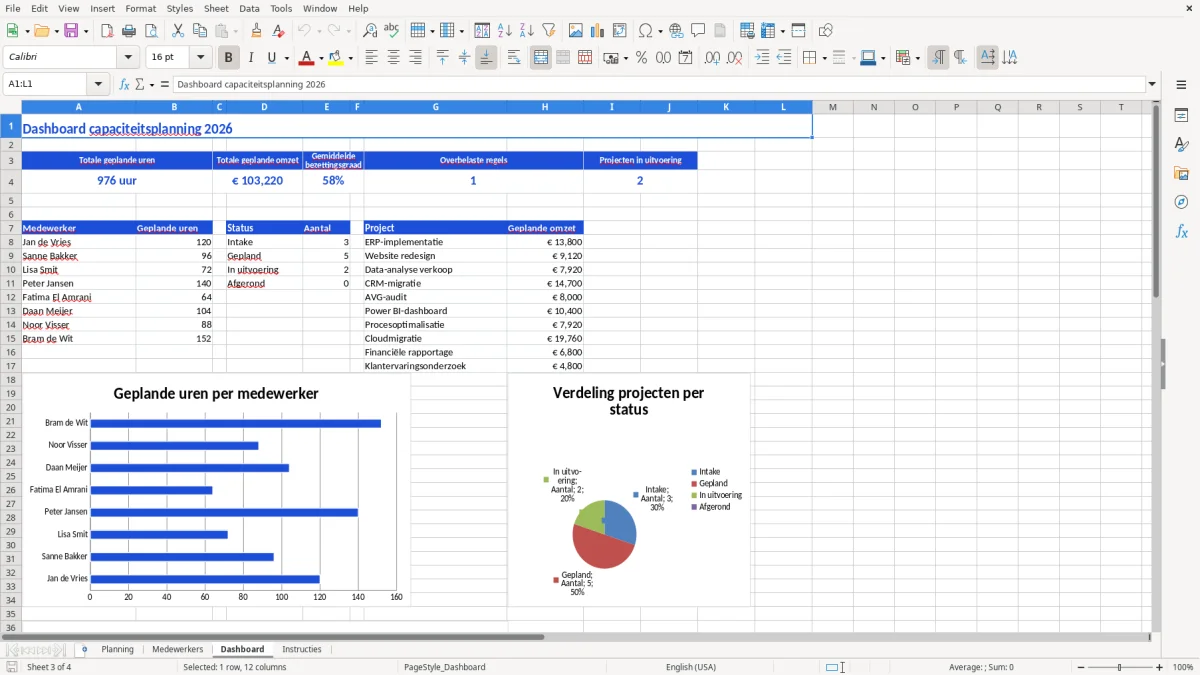Save the document with the floppy icon
Screen dimensions: 1200x675
(x=71, y=31)
